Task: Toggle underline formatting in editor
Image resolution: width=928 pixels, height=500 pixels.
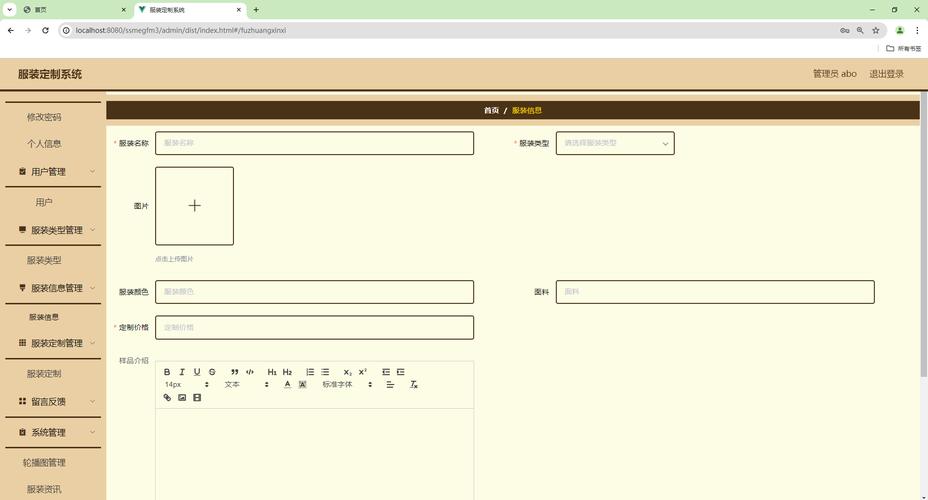Action: (x=197, y=372)
